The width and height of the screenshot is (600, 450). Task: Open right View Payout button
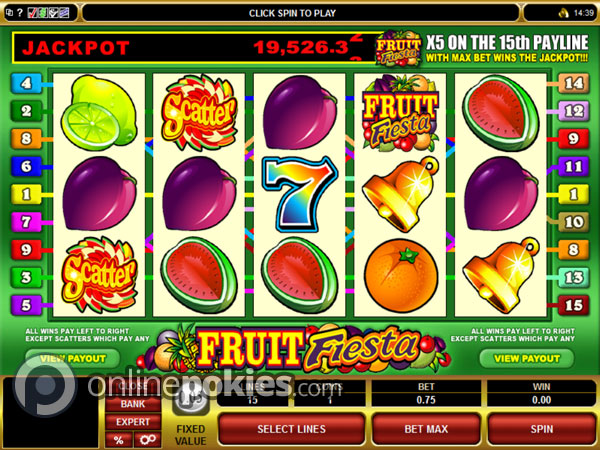[527, 359]
